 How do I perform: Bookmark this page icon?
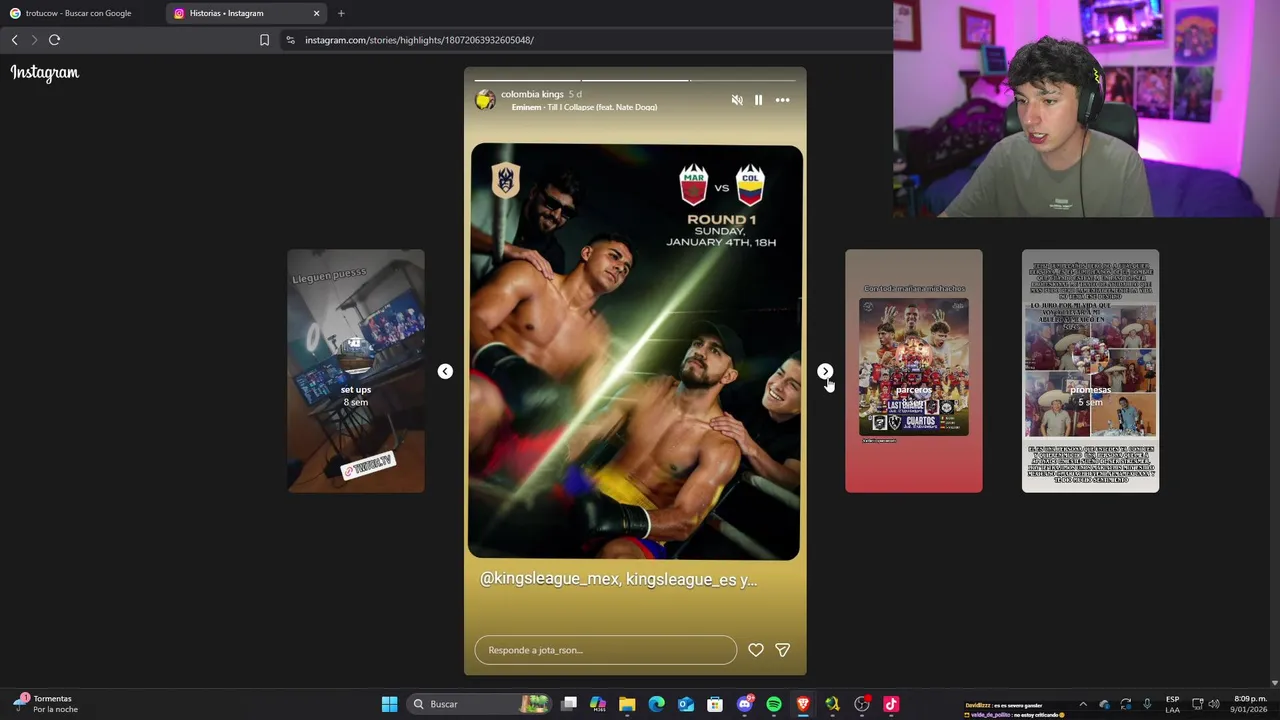[x=264, y=40]
